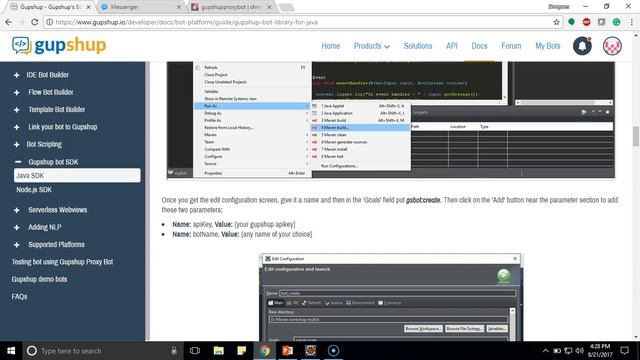Screen dimensions: 640x360
Task: Open a new browser tab
Action: point(286,7)
